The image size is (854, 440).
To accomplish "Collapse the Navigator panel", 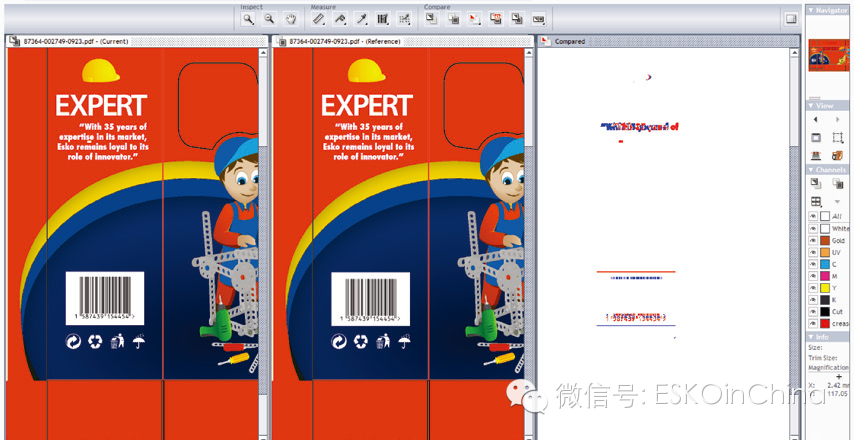I will (x=811, y=10).
